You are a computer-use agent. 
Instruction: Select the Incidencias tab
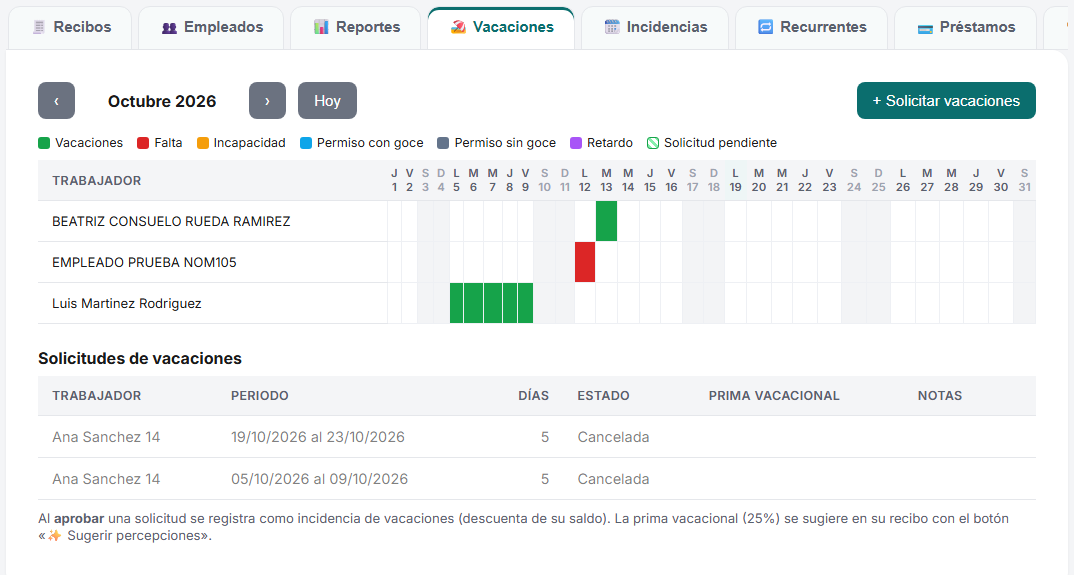655,27
